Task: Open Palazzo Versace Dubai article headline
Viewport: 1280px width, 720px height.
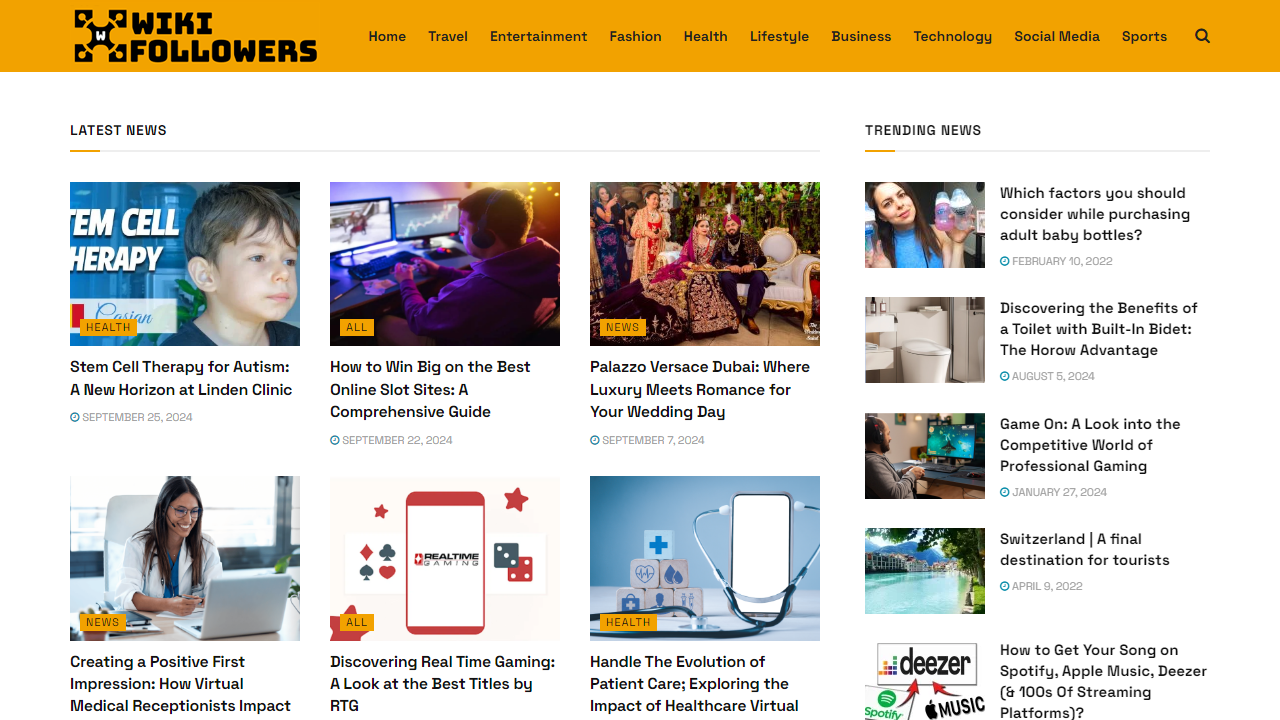Action: click(700, 389)
